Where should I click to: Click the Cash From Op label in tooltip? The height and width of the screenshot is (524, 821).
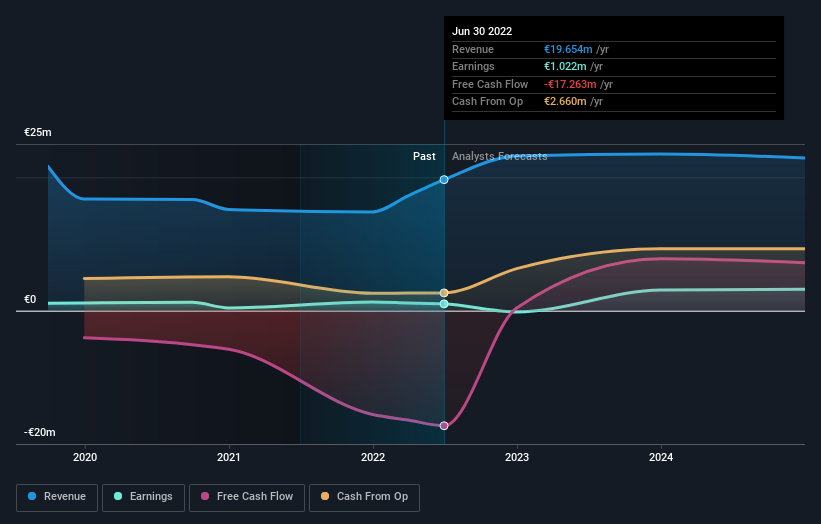[487, 102]
